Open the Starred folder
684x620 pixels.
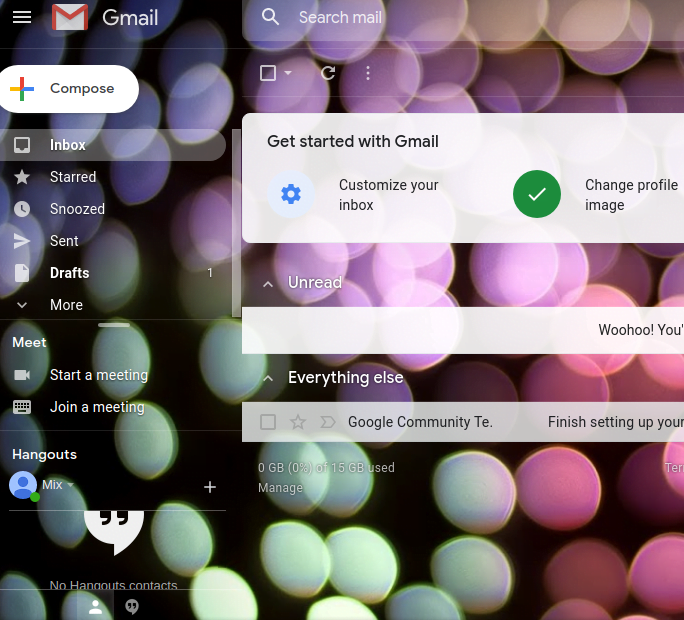point(113,177)
